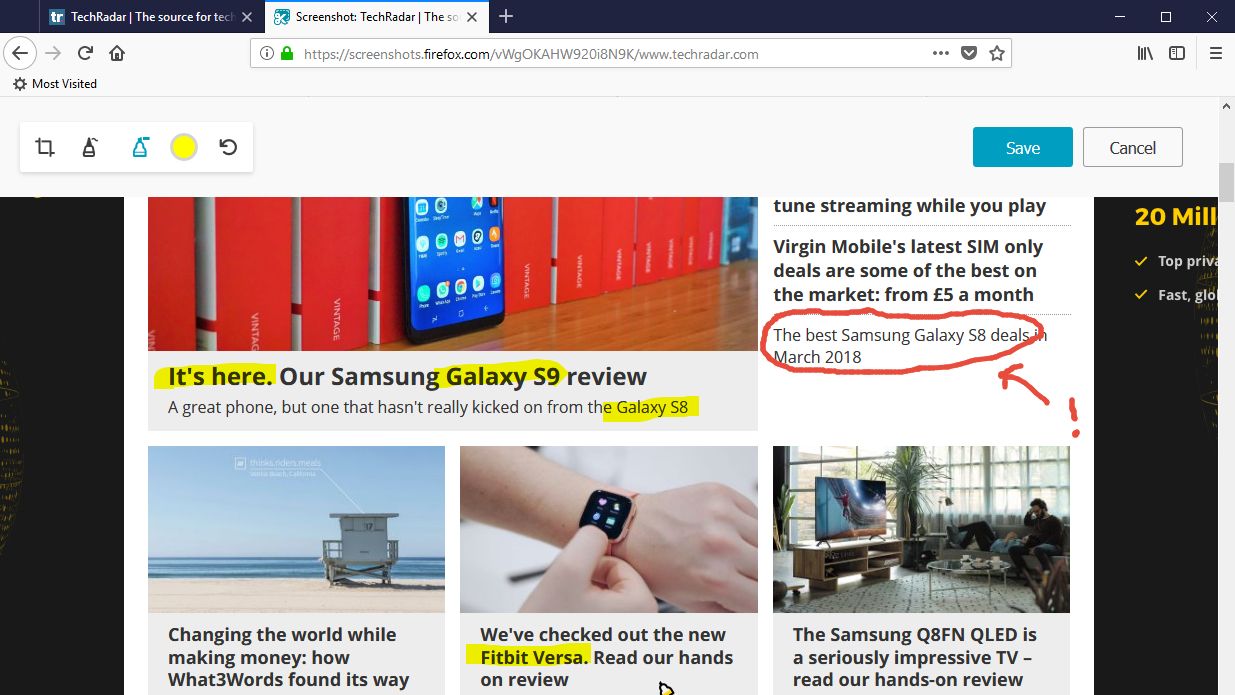Toggle bookmark star for this page
1235x695 pixels.
pyautogui.click(x=996, y=52)
